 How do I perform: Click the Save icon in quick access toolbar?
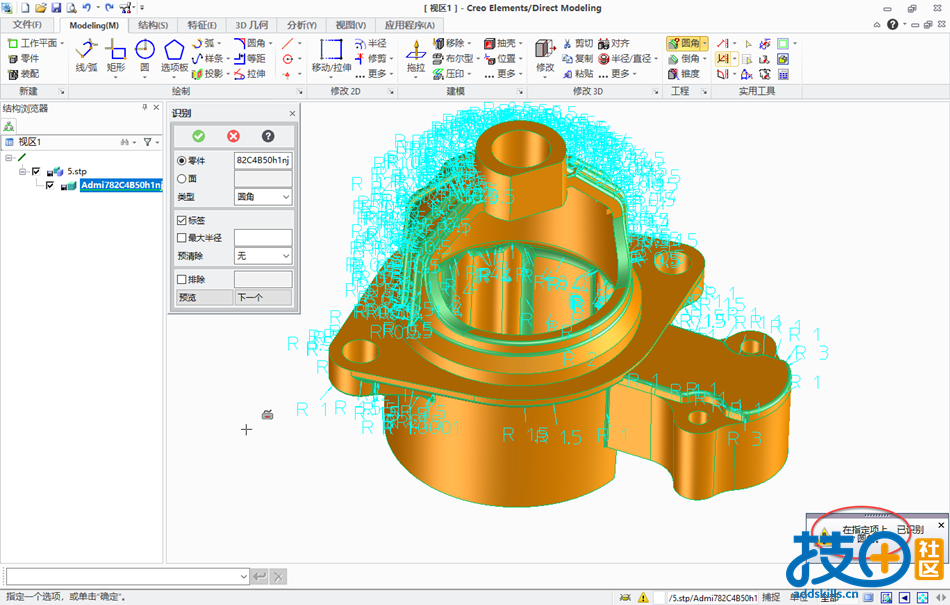tap(56, 8)
